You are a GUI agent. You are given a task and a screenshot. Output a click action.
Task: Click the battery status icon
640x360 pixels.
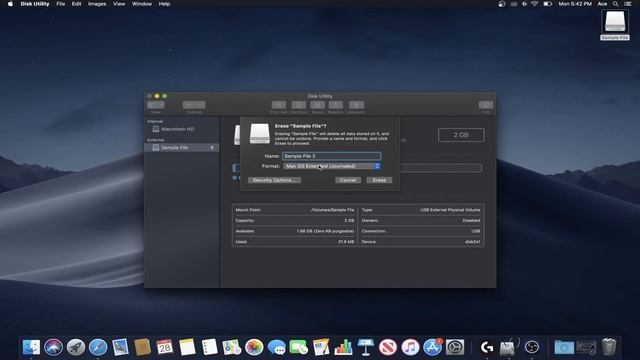(547, 4)
